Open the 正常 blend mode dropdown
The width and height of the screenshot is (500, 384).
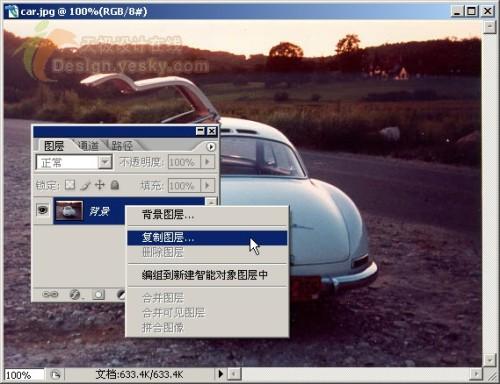tap(105, 162)
